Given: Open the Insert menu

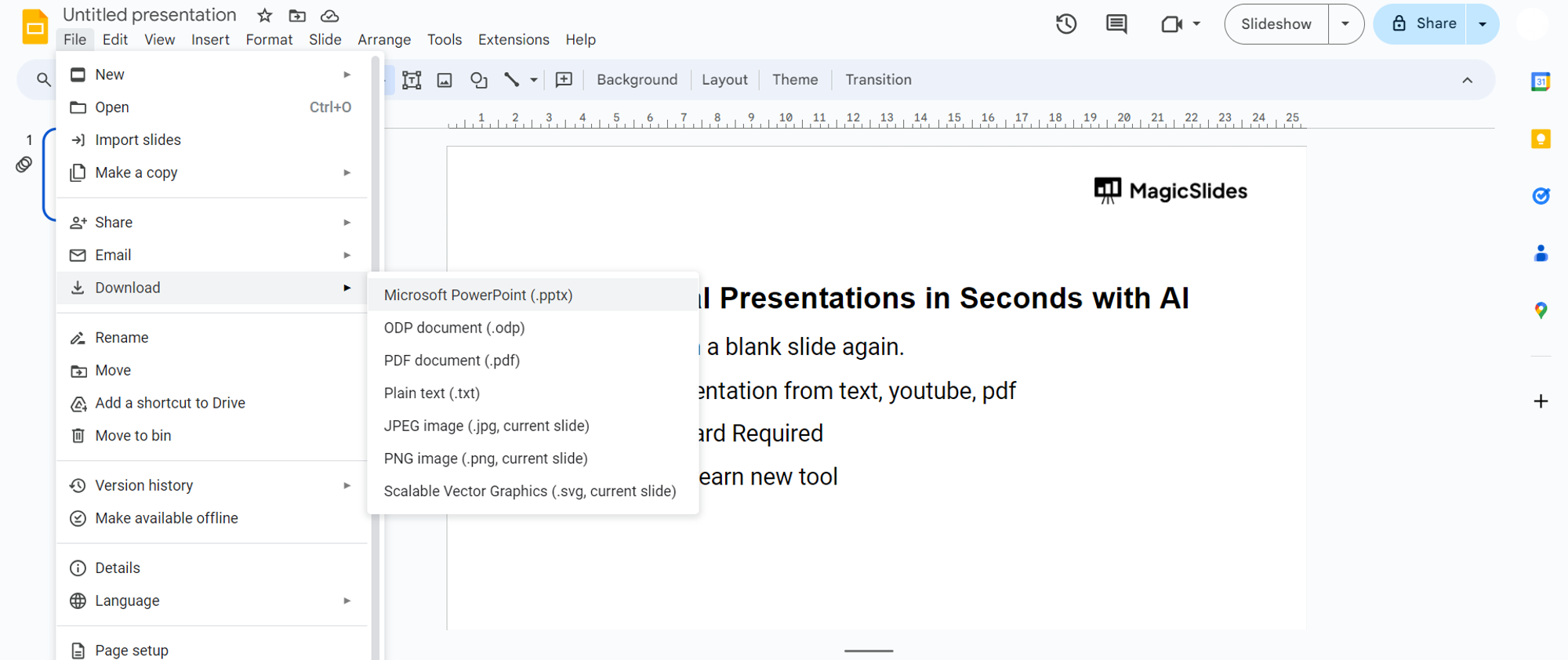Looking at the screenshot, I should coord(210,39).
